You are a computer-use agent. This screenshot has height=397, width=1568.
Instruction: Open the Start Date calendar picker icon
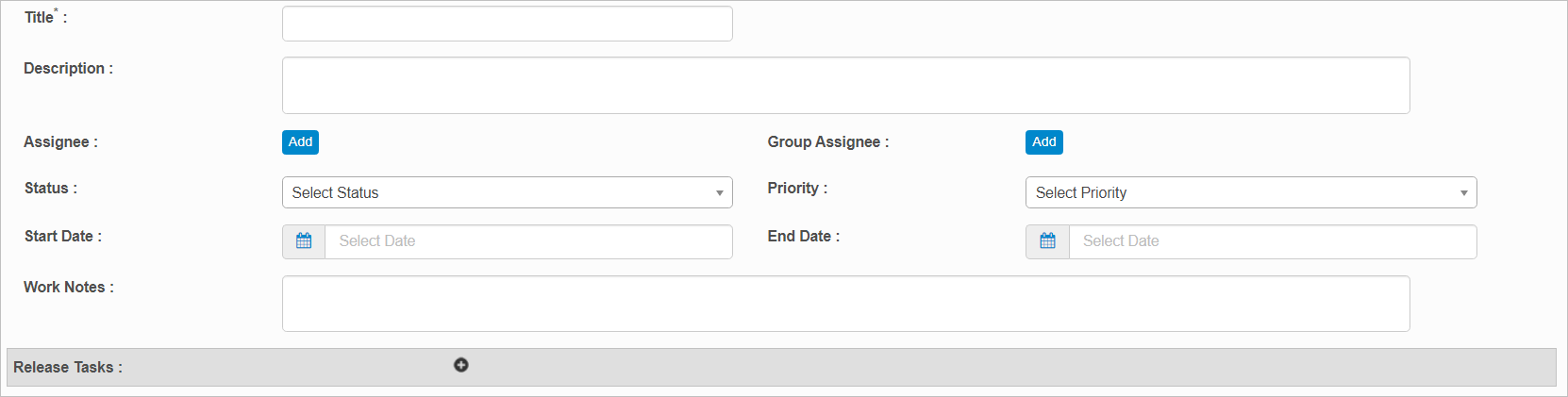point(304,241)
